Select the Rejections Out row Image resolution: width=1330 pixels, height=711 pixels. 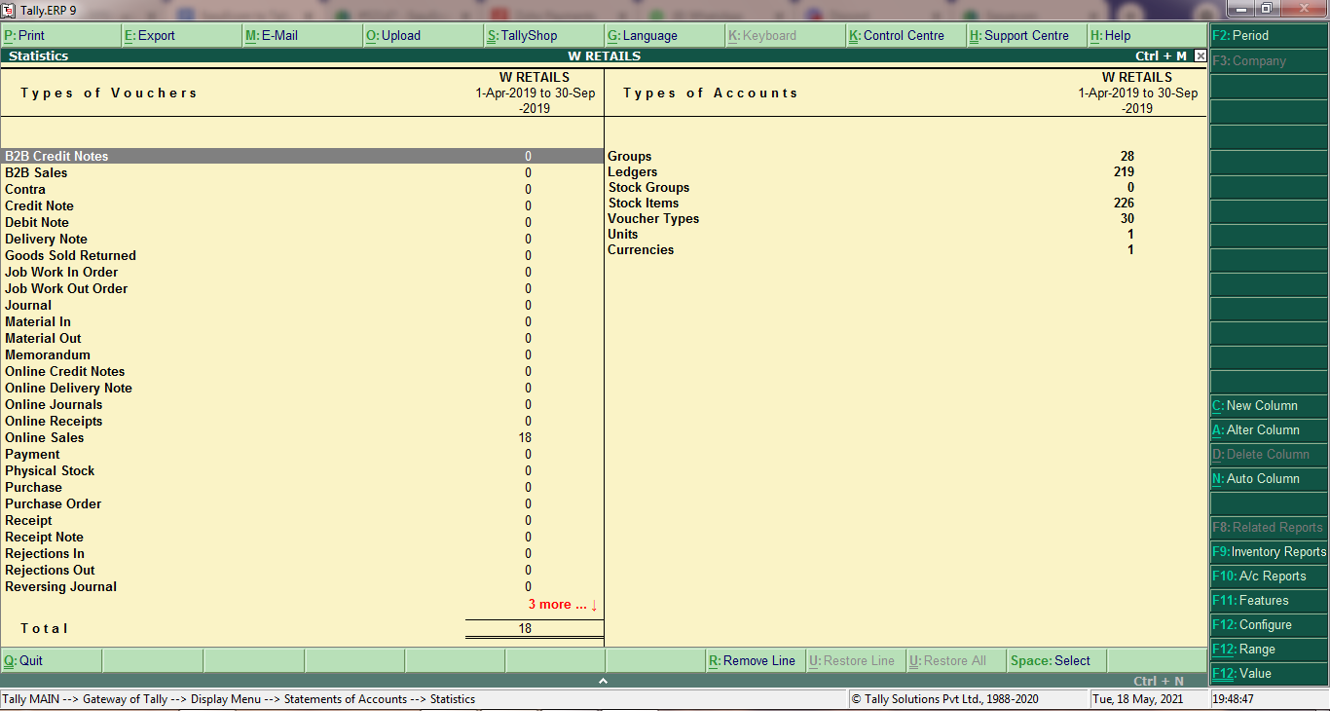coord(302,570)
